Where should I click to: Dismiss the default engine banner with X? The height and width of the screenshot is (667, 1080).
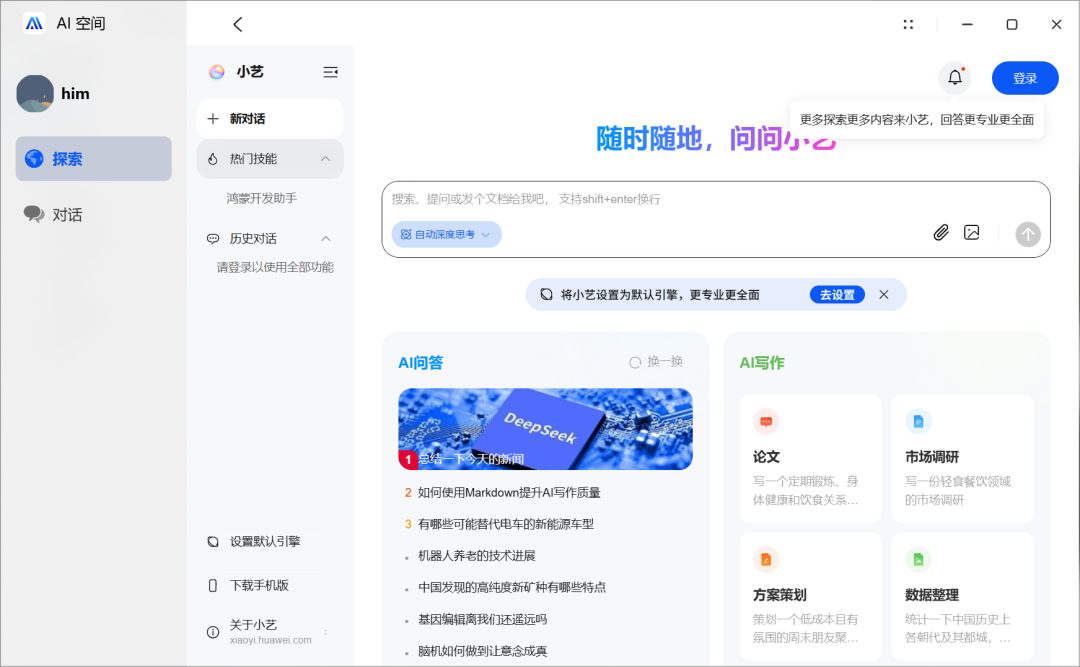point(883,294)
